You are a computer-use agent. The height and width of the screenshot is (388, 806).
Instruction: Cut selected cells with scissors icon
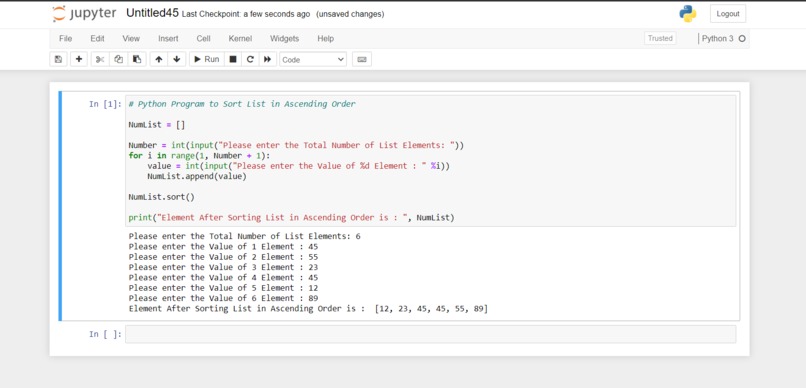(100, 59)
